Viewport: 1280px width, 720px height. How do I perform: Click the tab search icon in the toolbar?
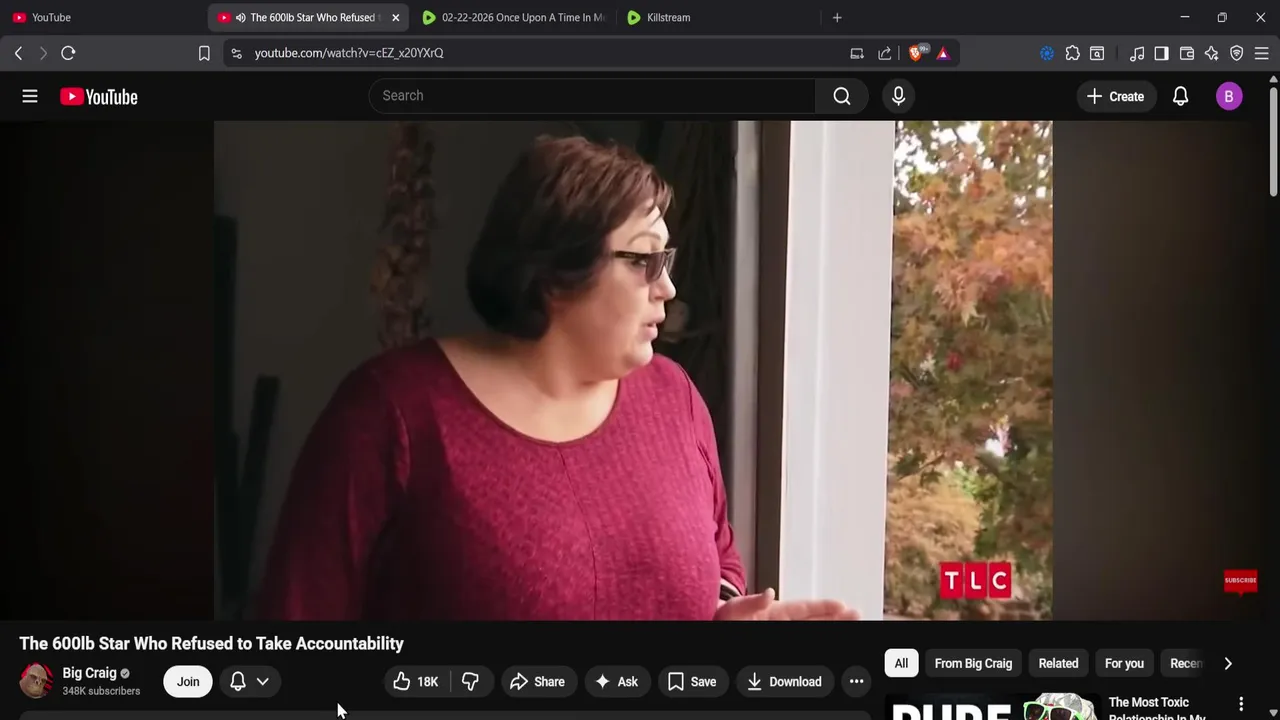point(1097,53)
